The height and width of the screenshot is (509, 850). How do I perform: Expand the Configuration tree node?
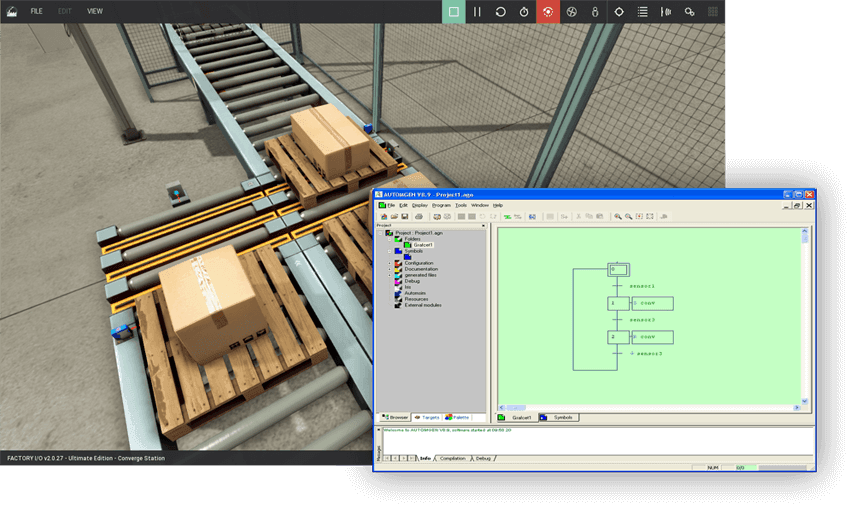[x=389, y=263]
